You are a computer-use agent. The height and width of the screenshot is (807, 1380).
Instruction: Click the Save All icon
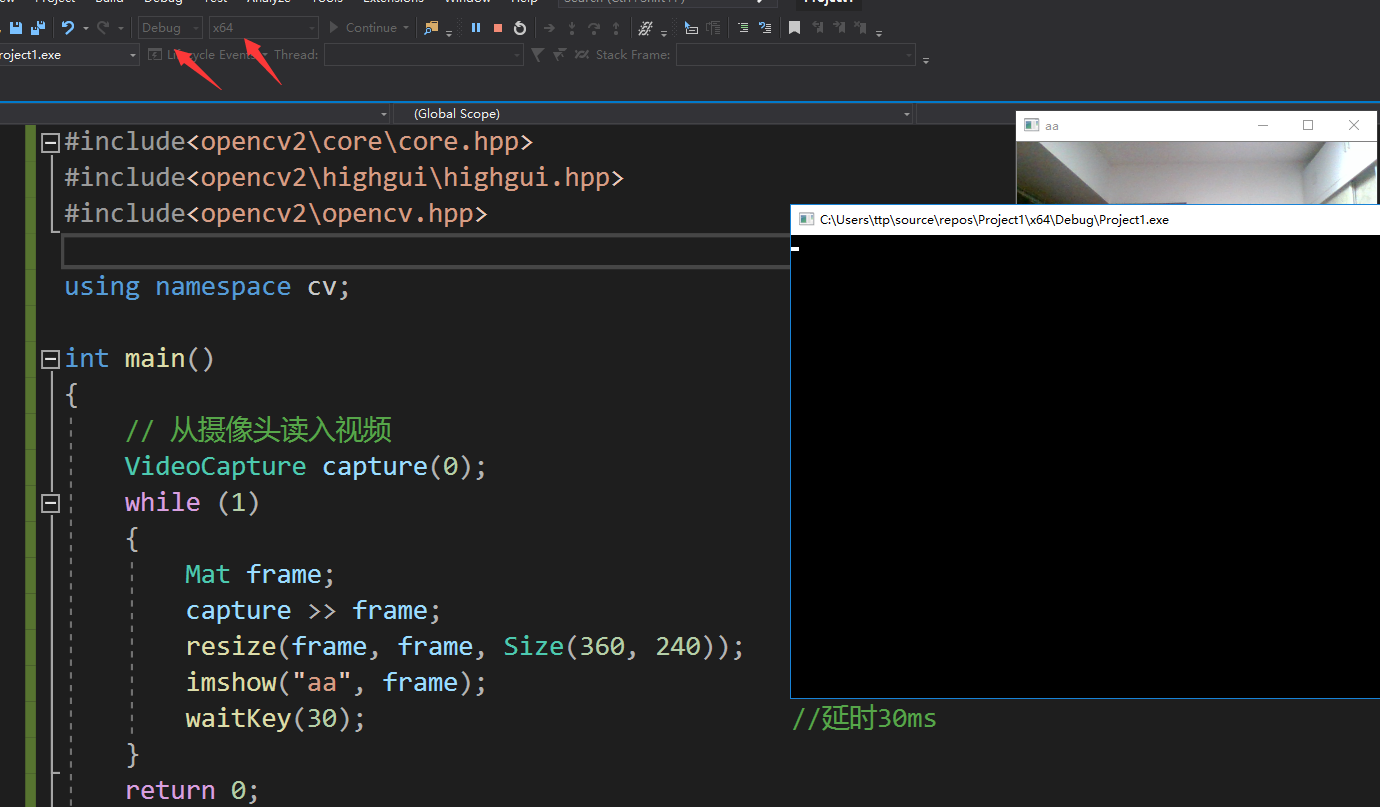coord(38,28)
